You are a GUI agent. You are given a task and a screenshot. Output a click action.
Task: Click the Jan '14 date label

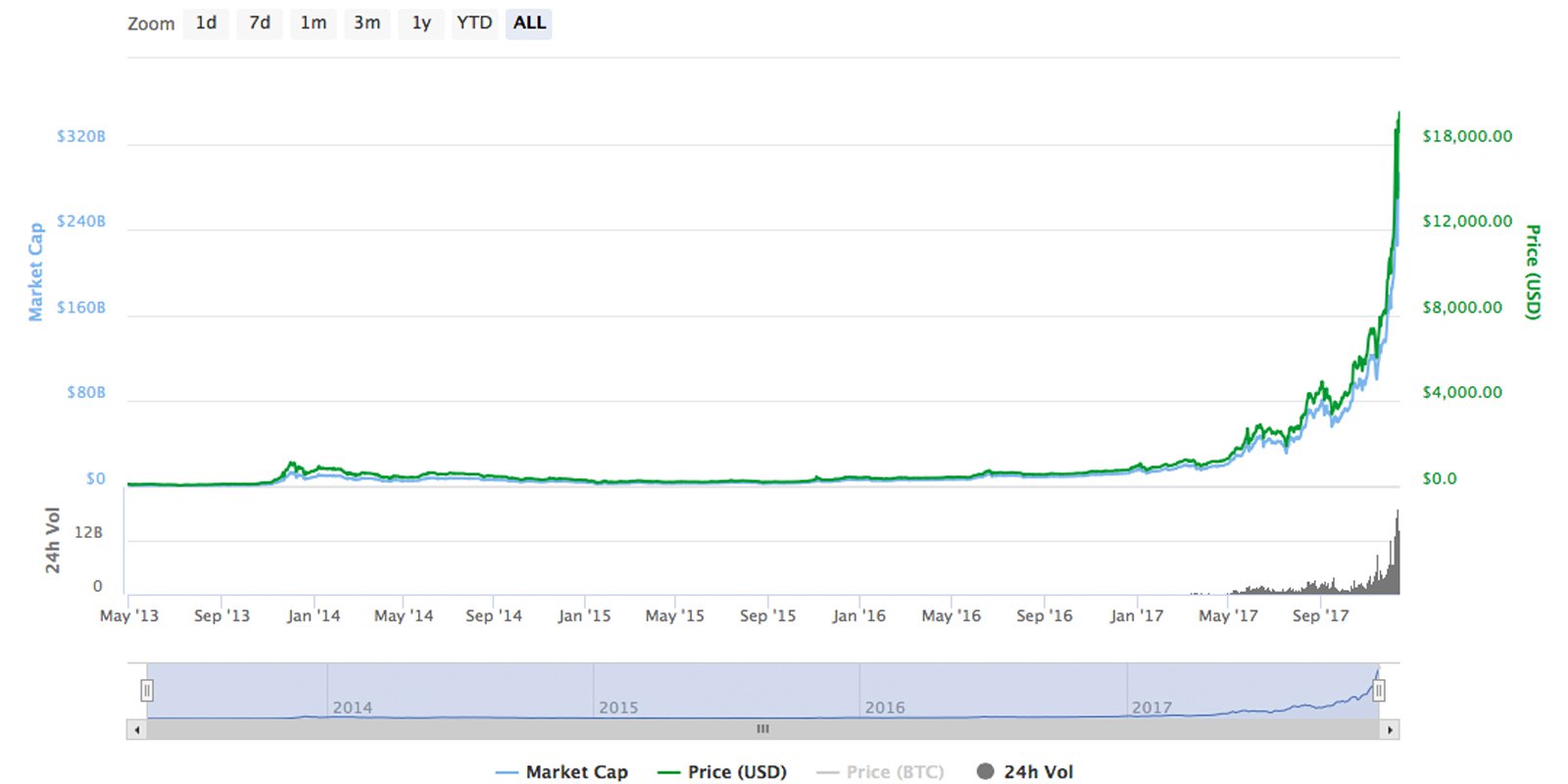click(x=314, y=616)
